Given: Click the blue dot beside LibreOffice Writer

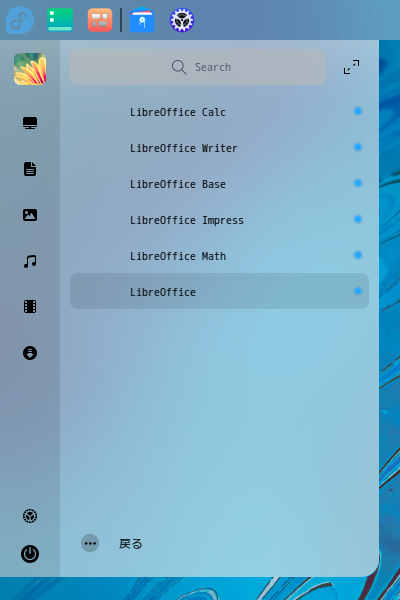Looking at the screenshot, I should (x=358, y=147).
